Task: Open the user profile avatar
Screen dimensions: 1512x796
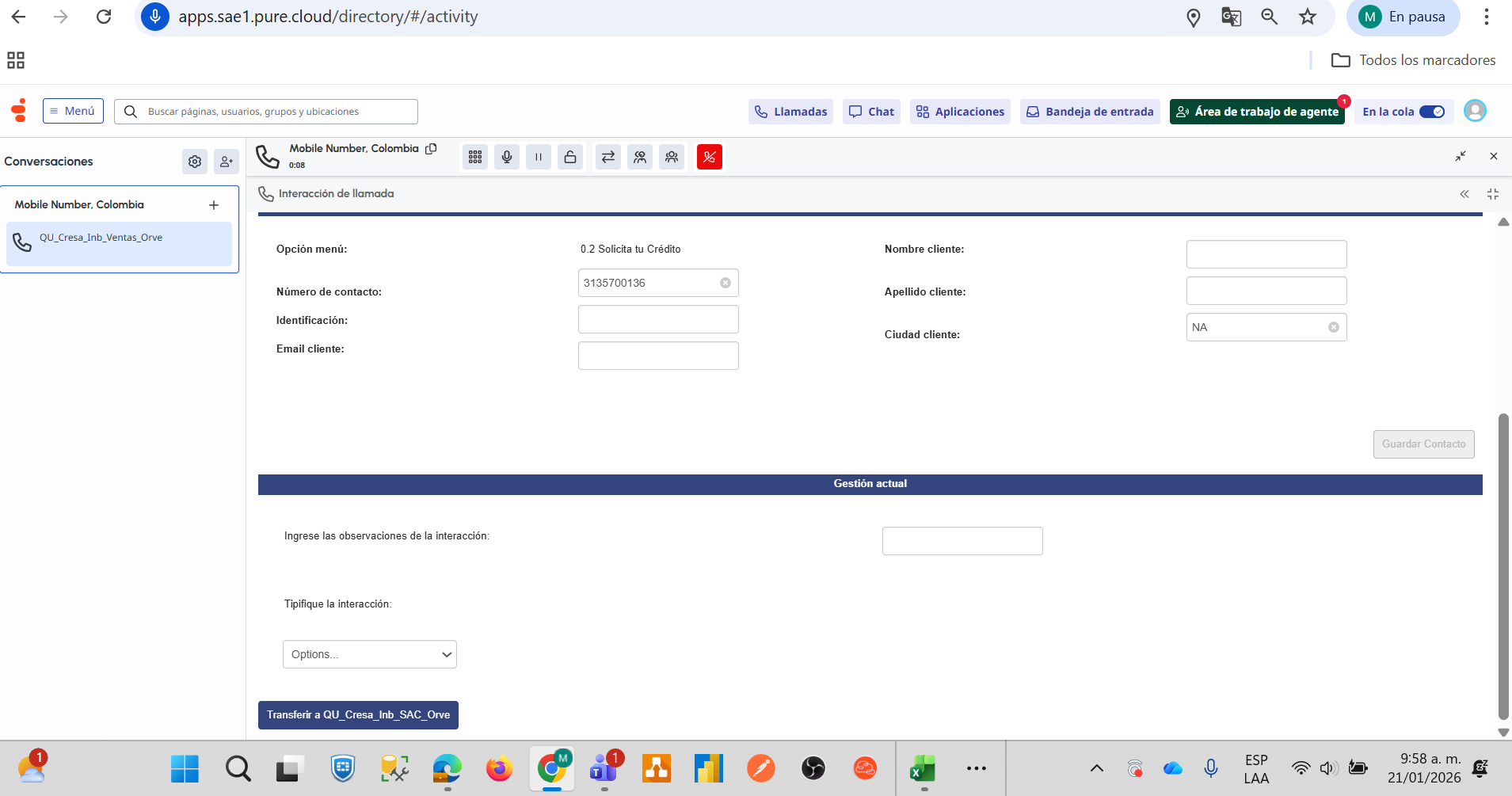Action: (1475, 111)
